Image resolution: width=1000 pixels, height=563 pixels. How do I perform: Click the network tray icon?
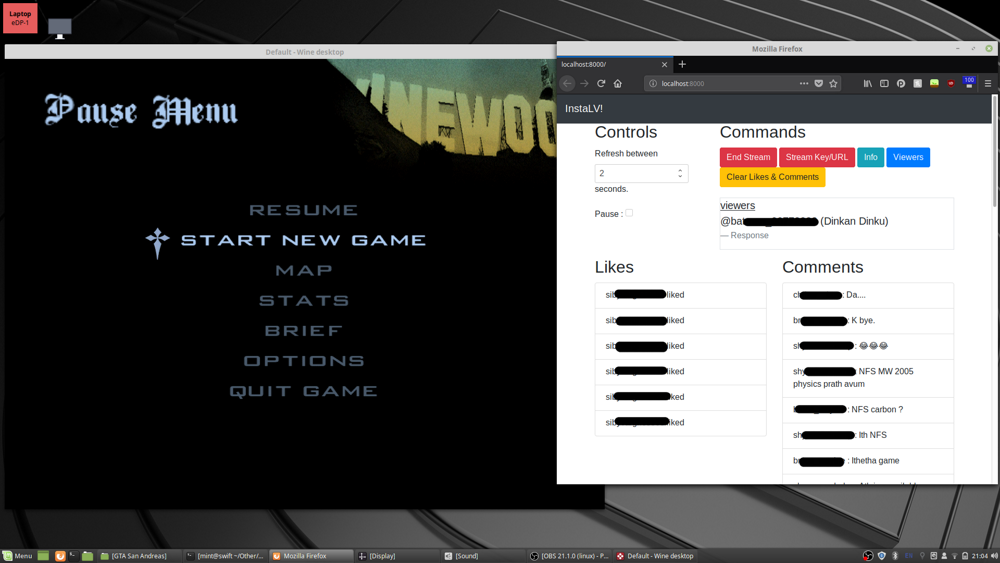pos(955,556)
